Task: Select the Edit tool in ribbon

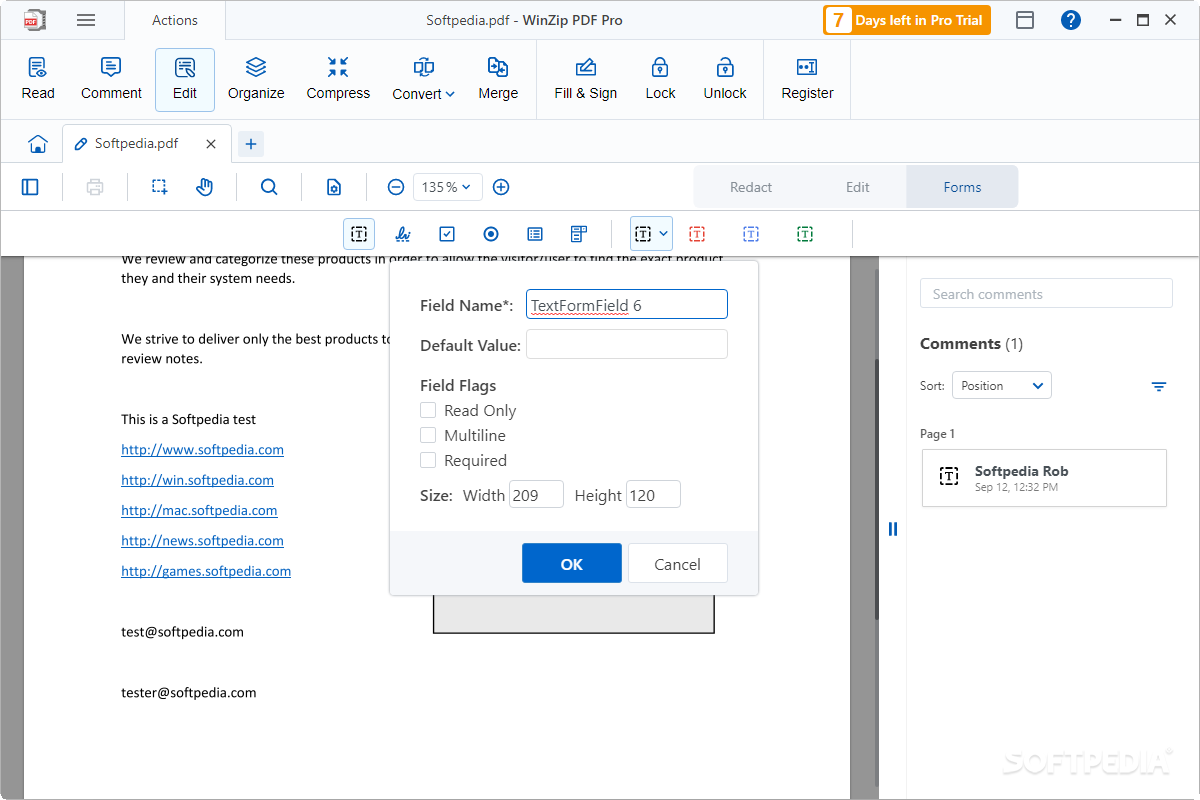Action: click(185, 79)
